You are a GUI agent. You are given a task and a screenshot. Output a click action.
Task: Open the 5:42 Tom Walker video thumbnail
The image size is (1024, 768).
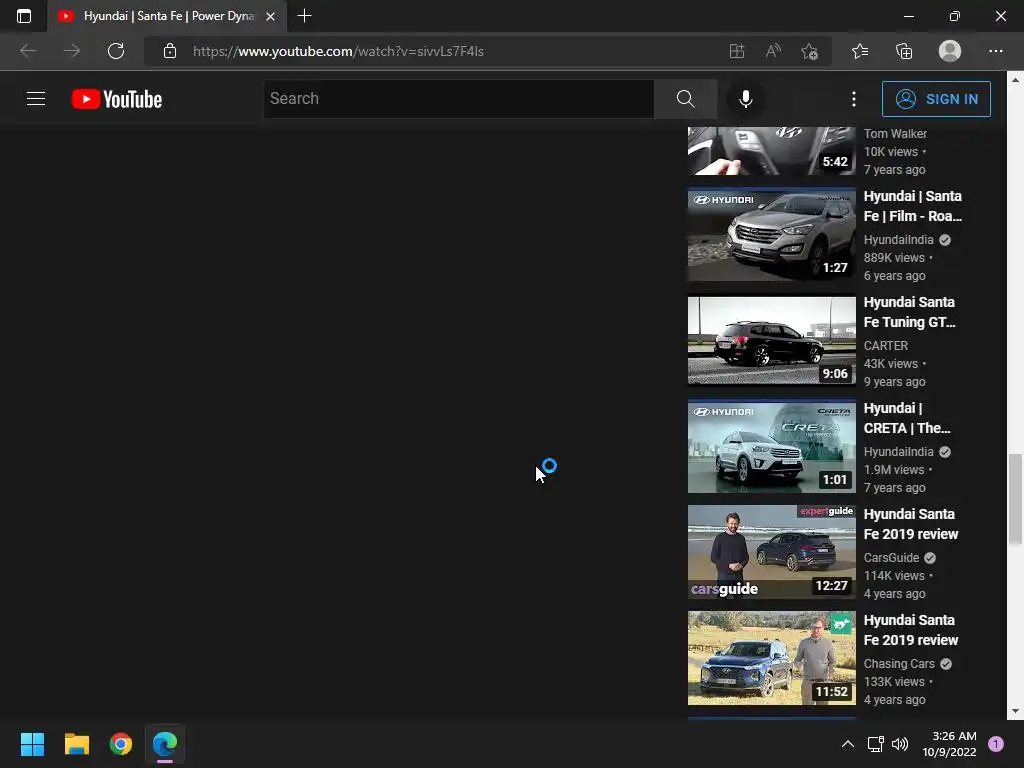771,151
